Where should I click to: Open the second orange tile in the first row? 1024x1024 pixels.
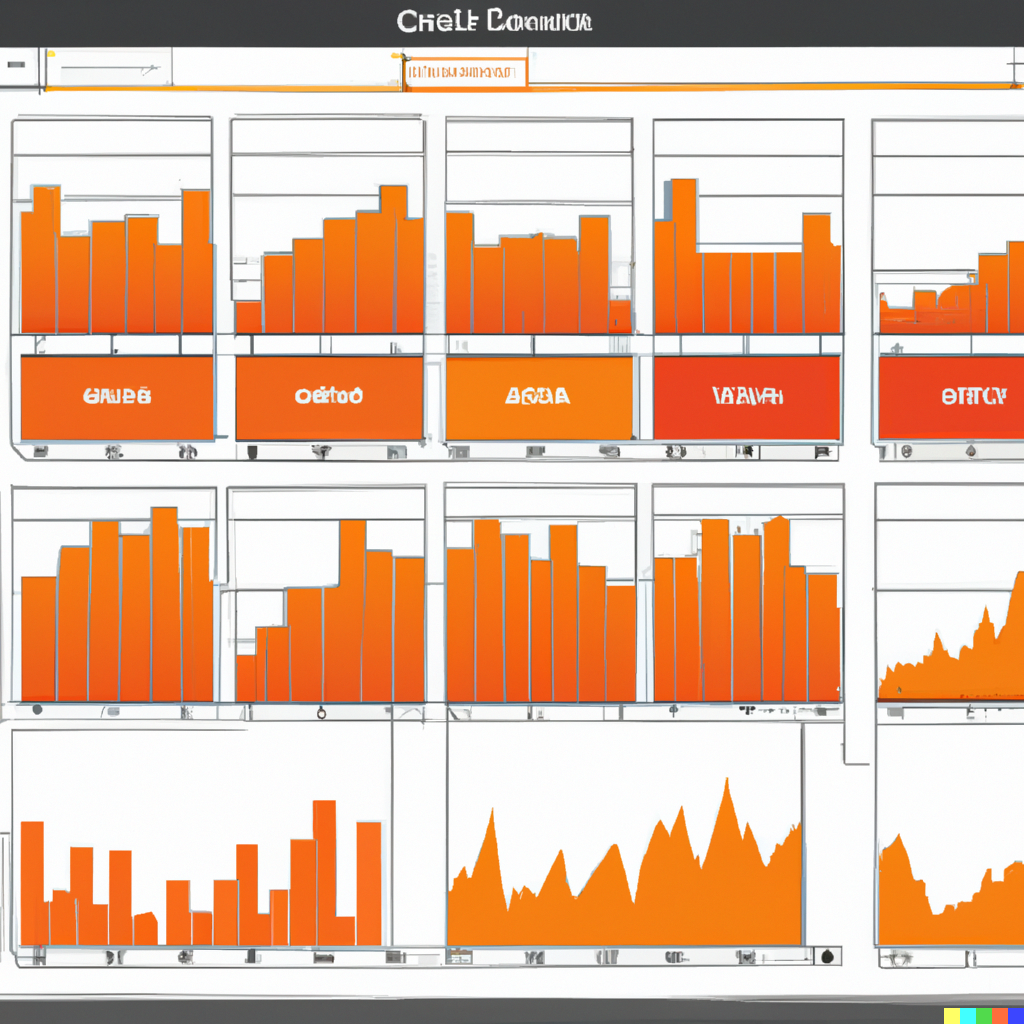pos(329,398)
